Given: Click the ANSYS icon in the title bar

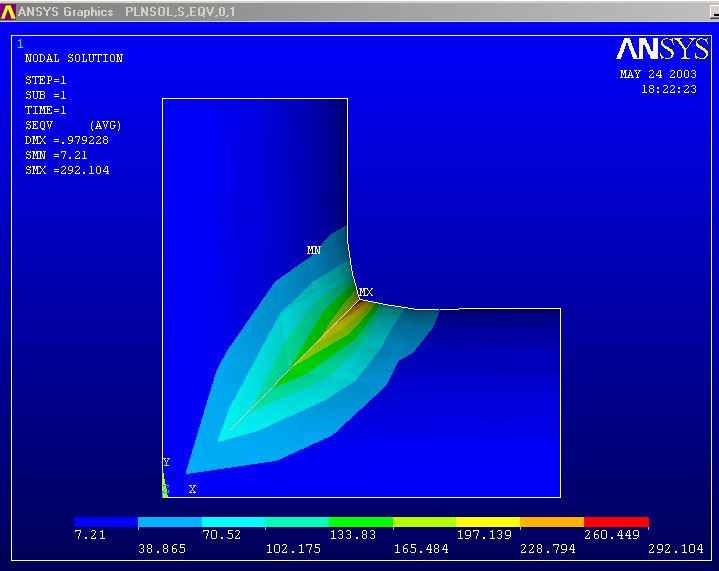Looking at the screenshot, I should (8, 12).
